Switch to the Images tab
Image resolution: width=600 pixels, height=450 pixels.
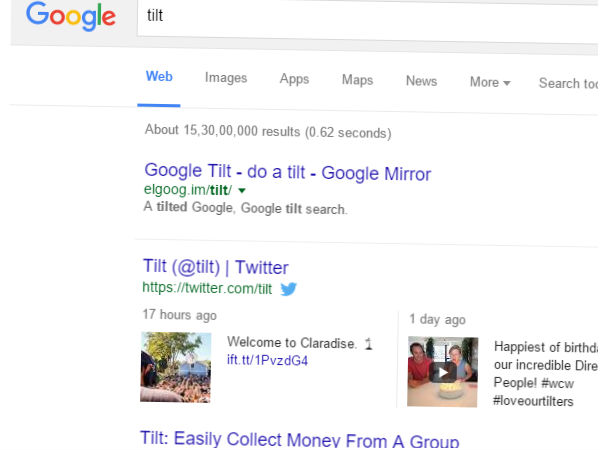coord(226,78)
